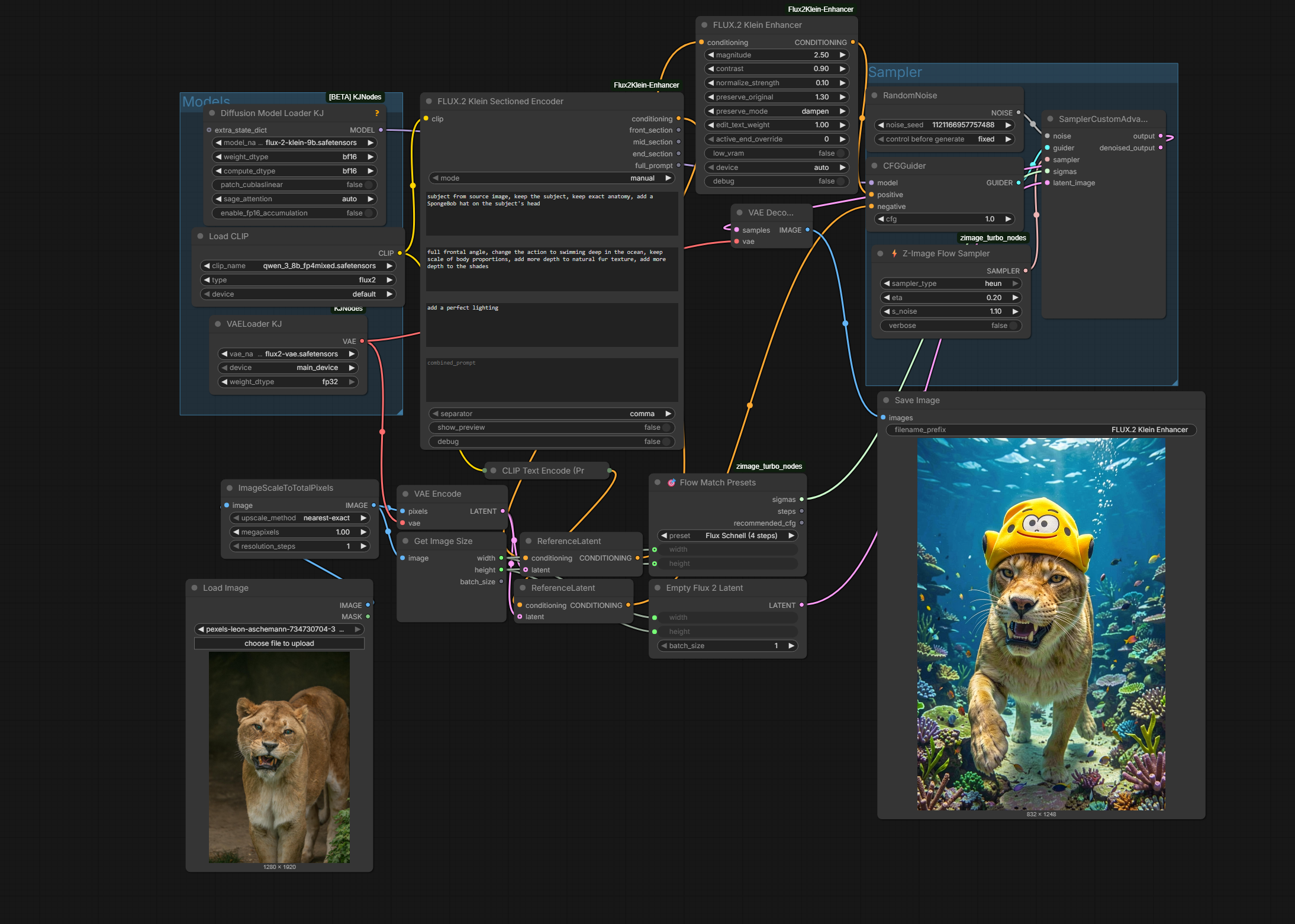Collapse the Load Image node dot

pos(194,588)
